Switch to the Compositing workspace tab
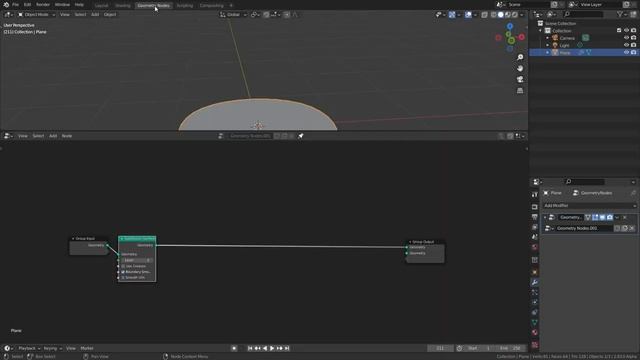This screenshot has width=640, height=360. (211, 6)
